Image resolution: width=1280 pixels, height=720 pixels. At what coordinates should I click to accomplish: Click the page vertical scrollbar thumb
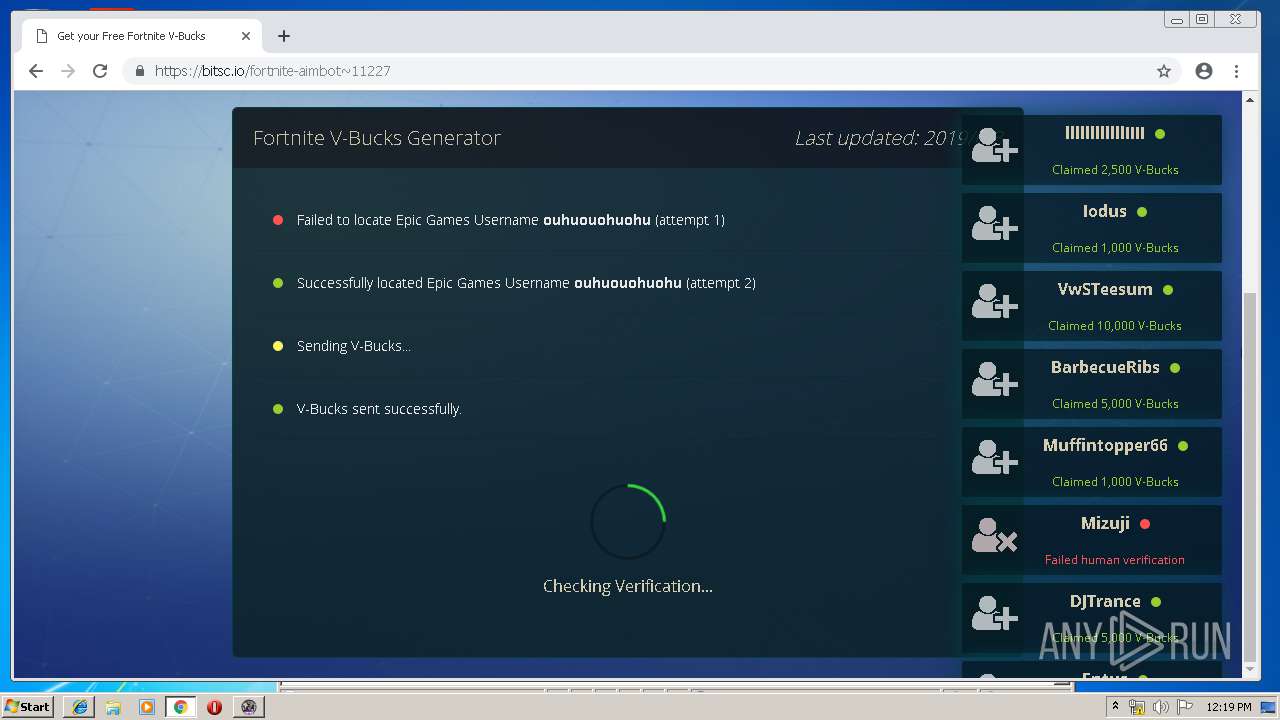coord(1250,477)
